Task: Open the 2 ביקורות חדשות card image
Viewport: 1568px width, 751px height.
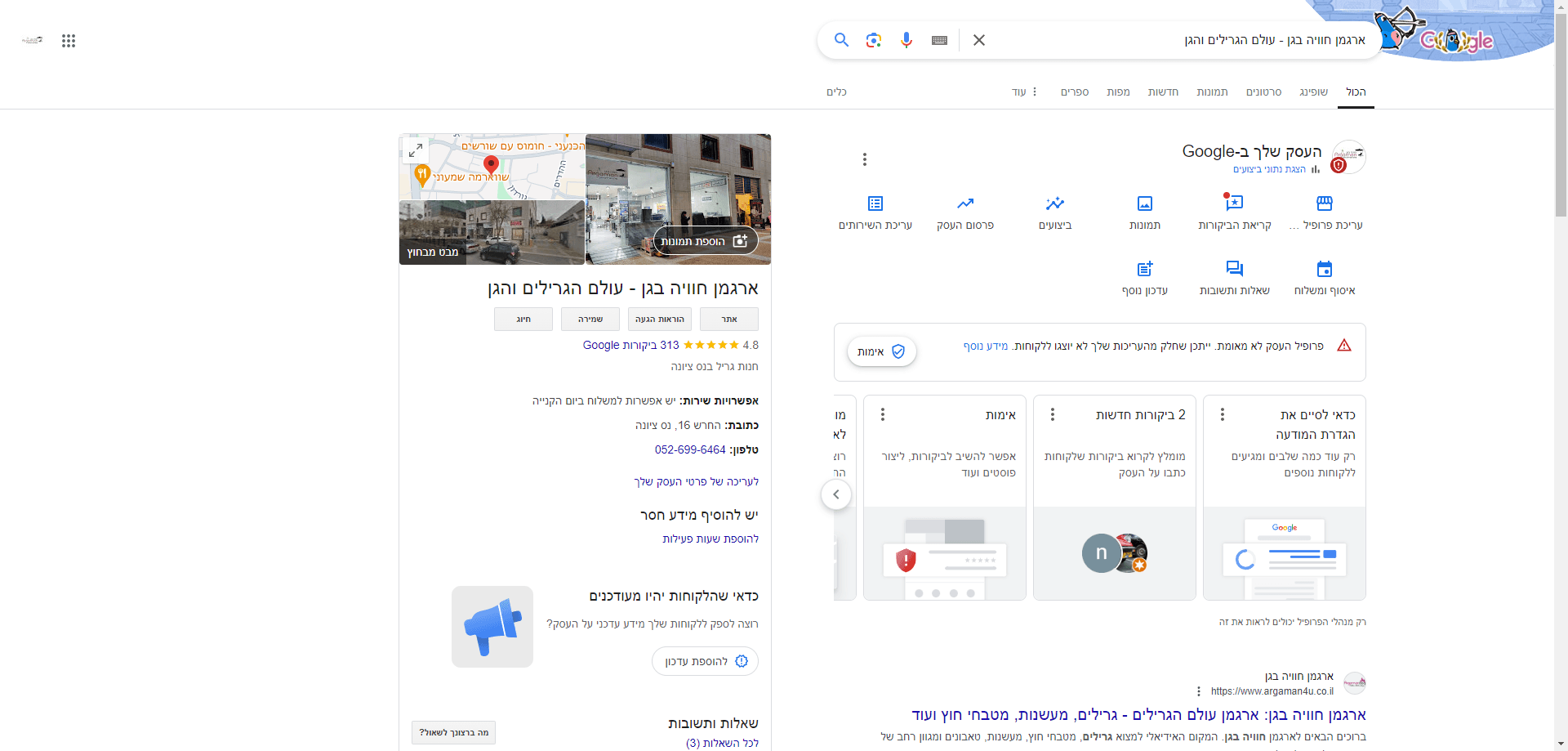Action: click(x=1115, y=553)
